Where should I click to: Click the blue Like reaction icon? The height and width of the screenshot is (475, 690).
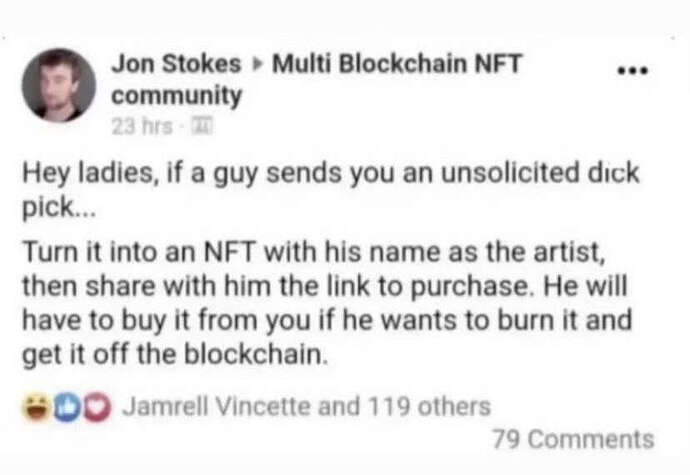[x=67, y=408]
